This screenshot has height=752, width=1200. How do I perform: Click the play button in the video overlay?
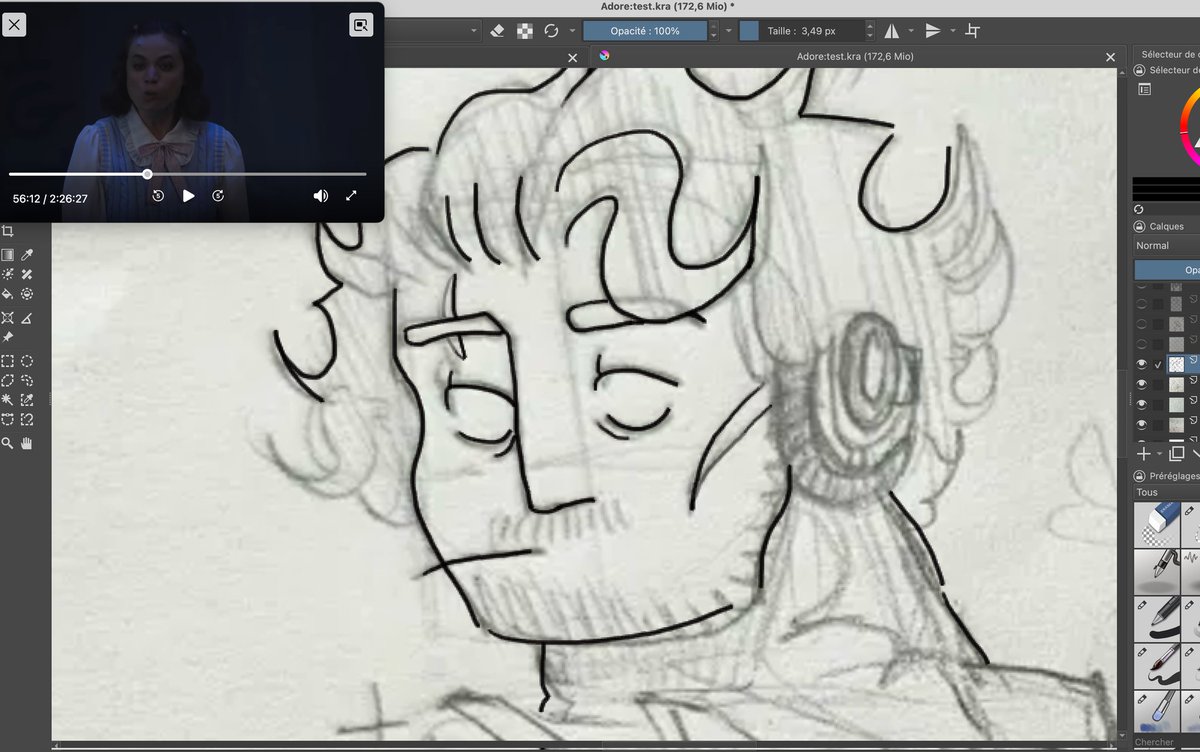point(188,196)
